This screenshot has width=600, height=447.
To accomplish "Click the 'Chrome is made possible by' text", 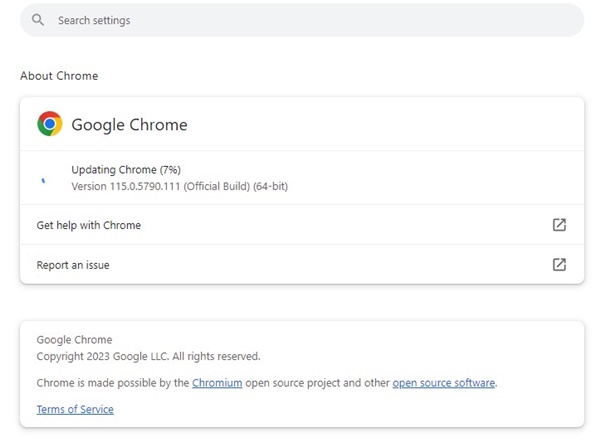I will pos(112,383).
